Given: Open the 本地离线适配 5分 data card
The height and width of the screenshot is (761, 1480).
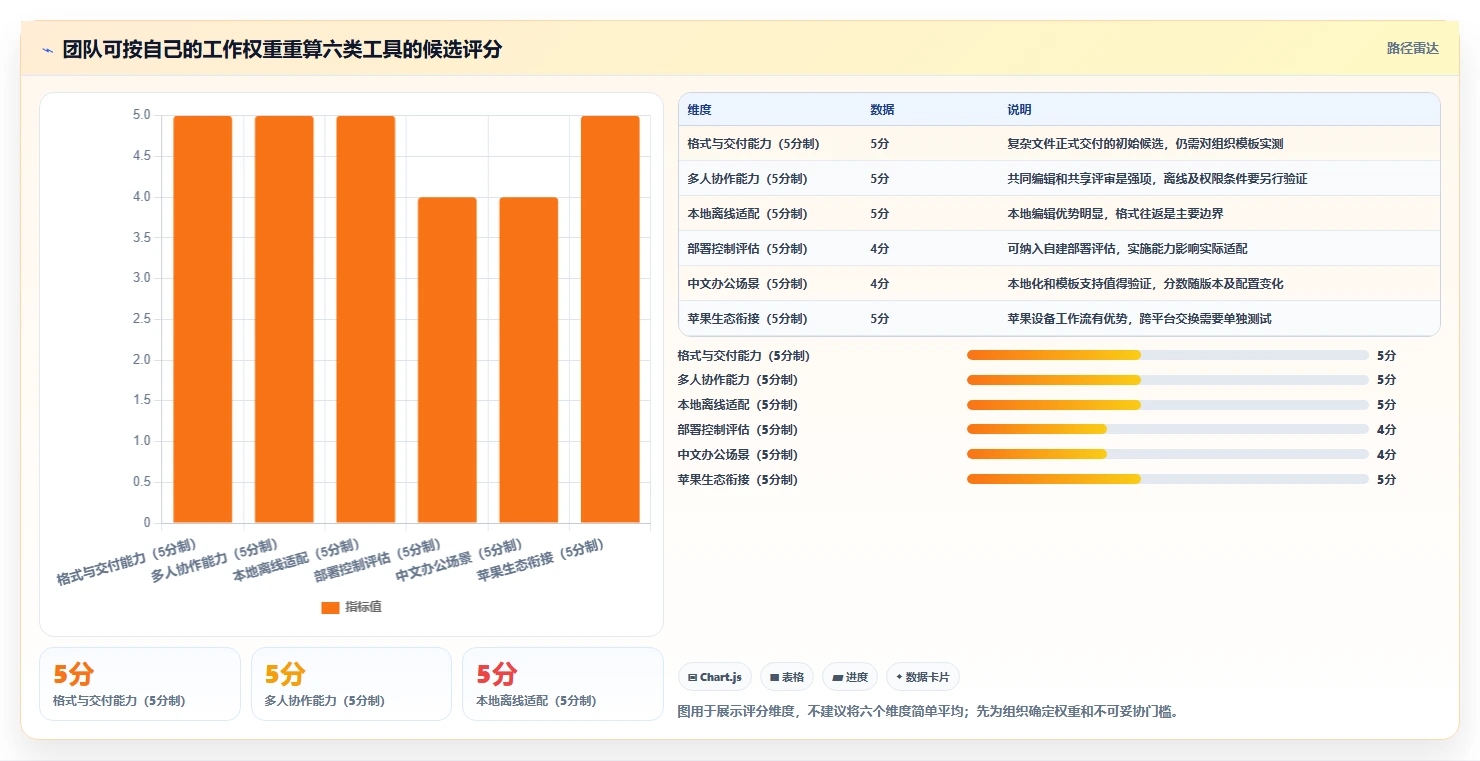Looking at the screenshot, I should [x=563, y=684].
